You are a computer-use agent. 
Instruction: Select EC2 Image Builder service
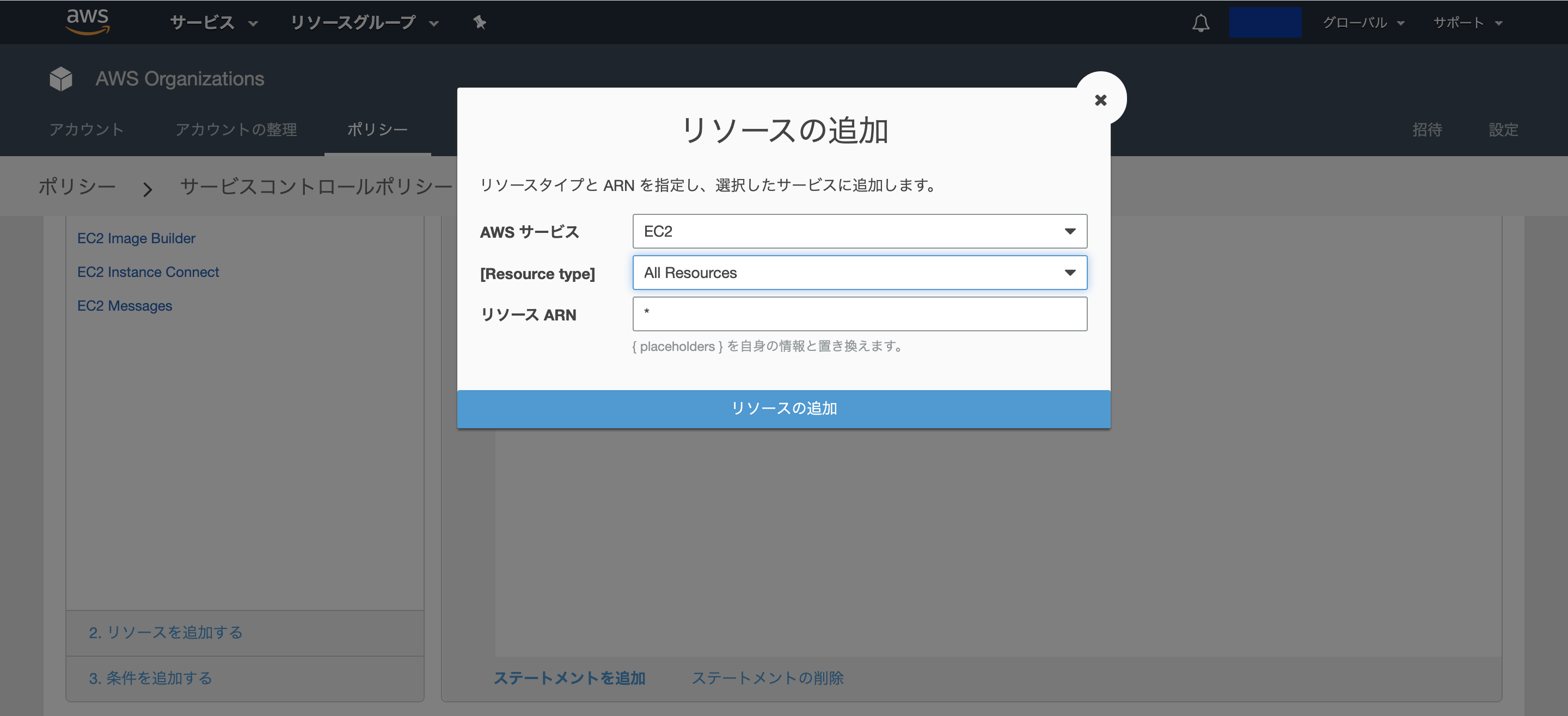(136, 238)
